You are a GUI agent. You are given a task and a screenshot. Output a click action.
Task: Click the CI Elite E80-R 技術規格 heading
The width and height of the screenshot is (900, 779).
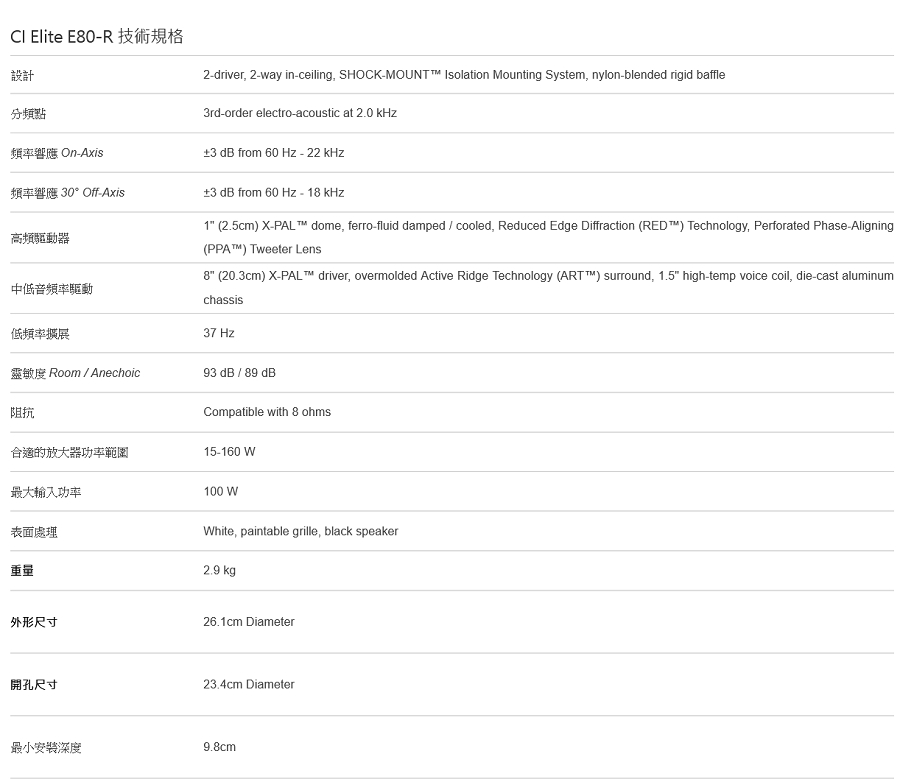[97, 37]
